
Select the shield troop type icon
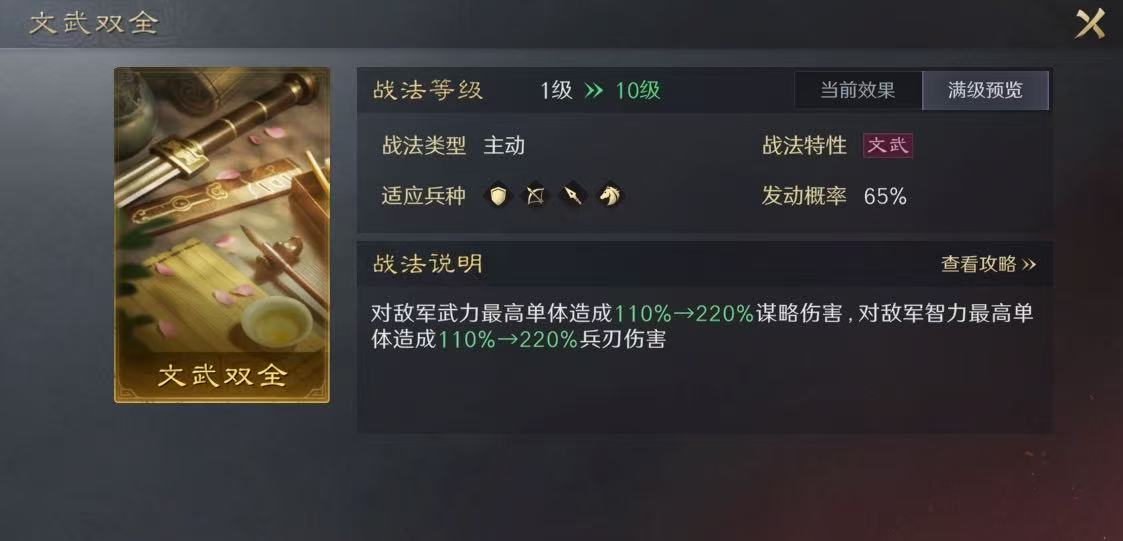click(498, 196)
